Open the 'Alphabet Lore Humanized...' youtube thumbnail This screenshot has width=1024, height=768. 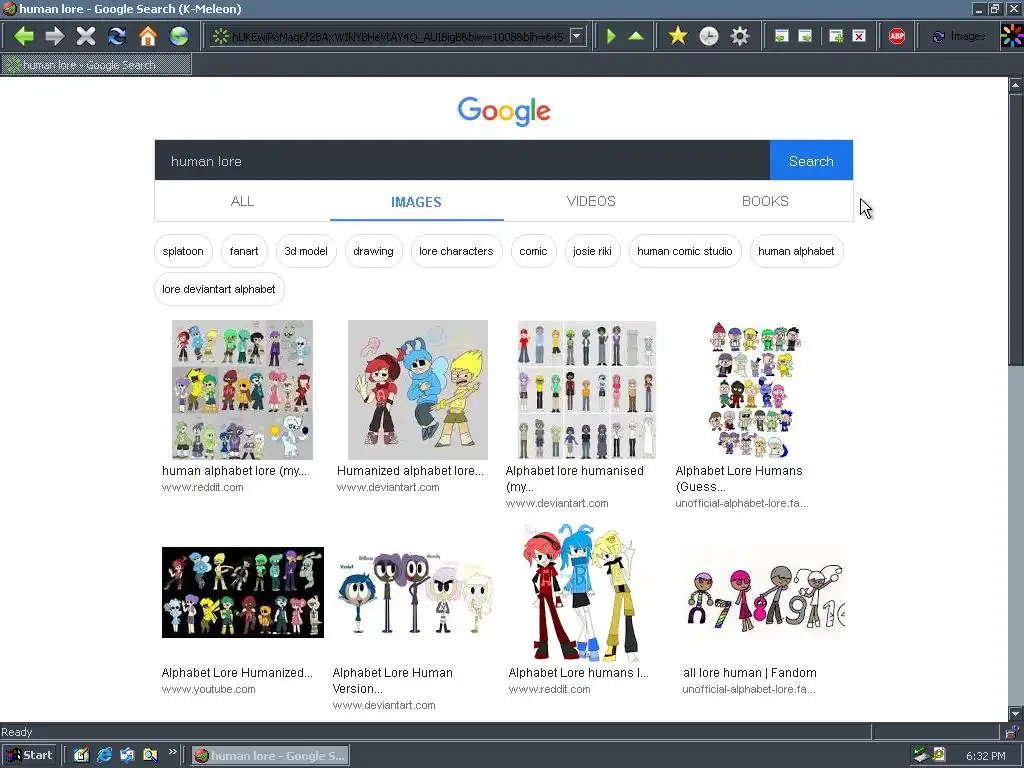pyautogui.click(x=243, y=592)
